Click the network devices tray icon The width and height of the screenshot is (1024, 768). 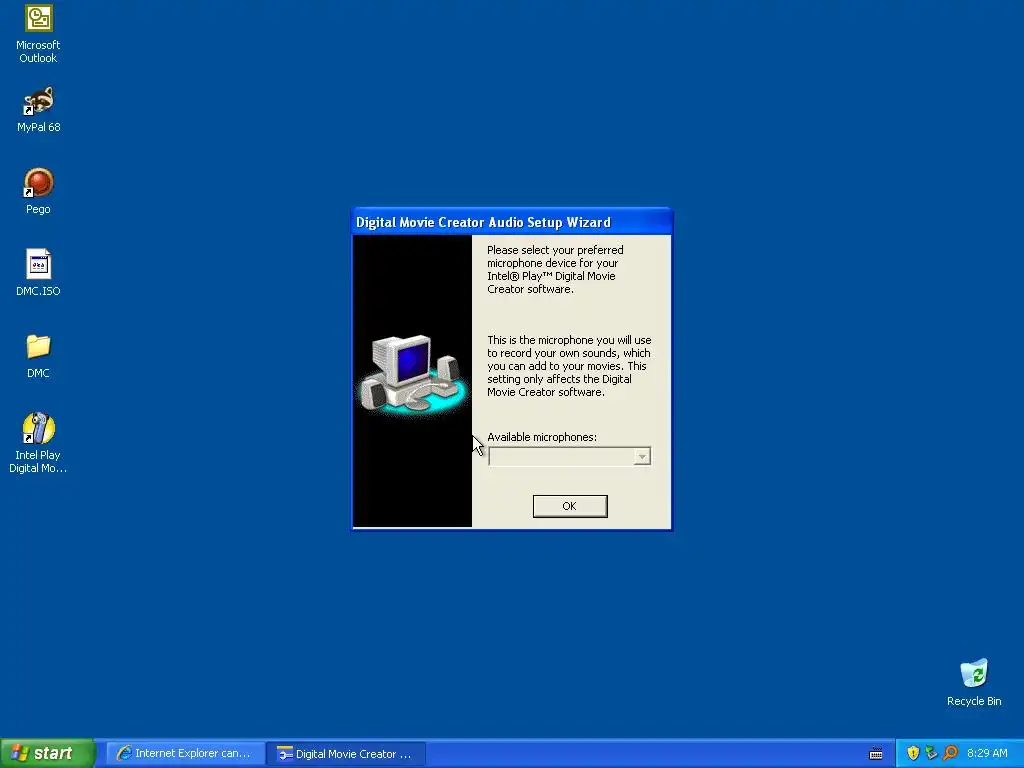[x=931, y=754]
